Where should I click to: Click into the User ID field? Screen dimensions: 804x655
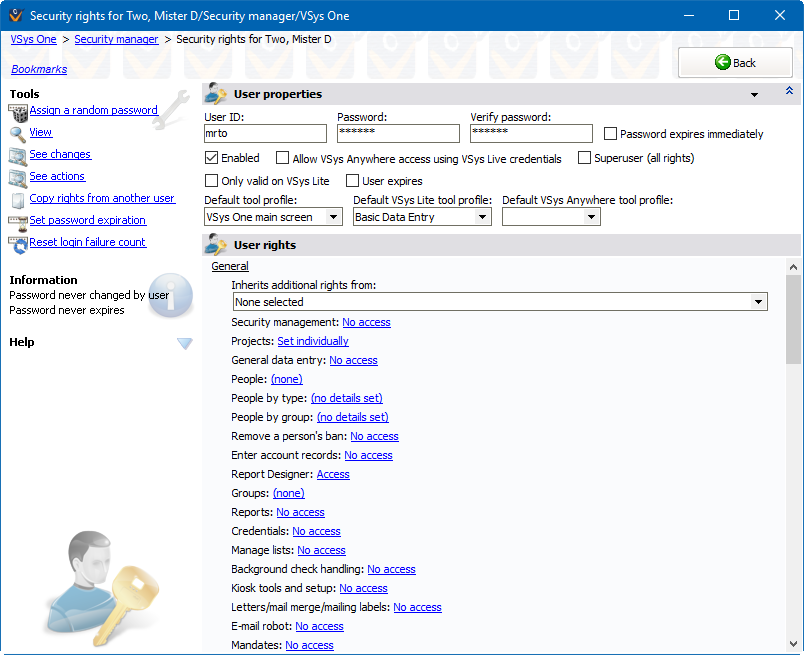click(265, 133)
